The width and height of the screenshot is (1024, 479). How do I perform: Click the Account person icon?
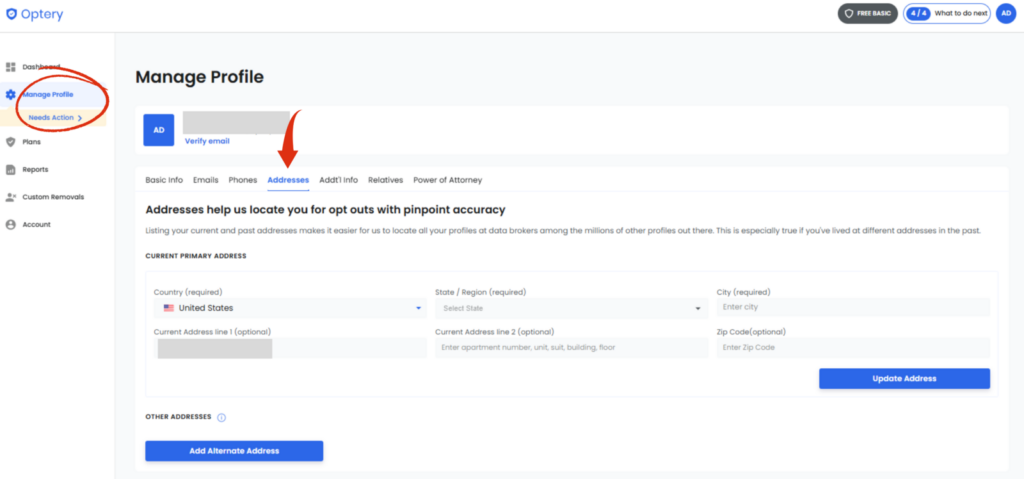click(10, 224)
